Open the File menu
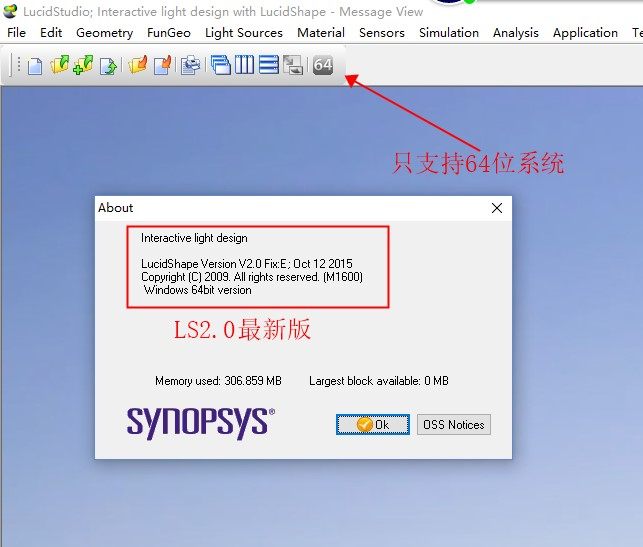Screen dimensions: 643x547 pyautogui.click(x=16, y=32)
